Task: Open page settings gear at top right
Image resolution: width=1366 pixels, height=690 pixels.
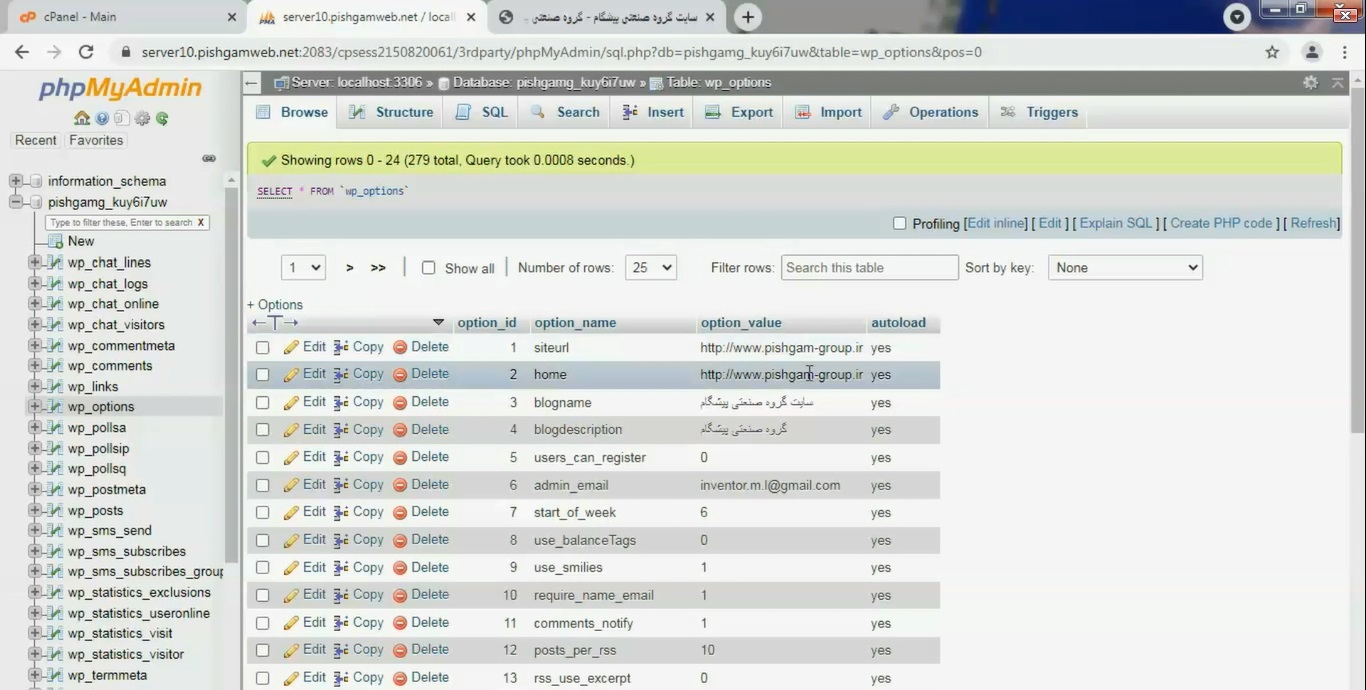Action: (x=1310, y=83)
